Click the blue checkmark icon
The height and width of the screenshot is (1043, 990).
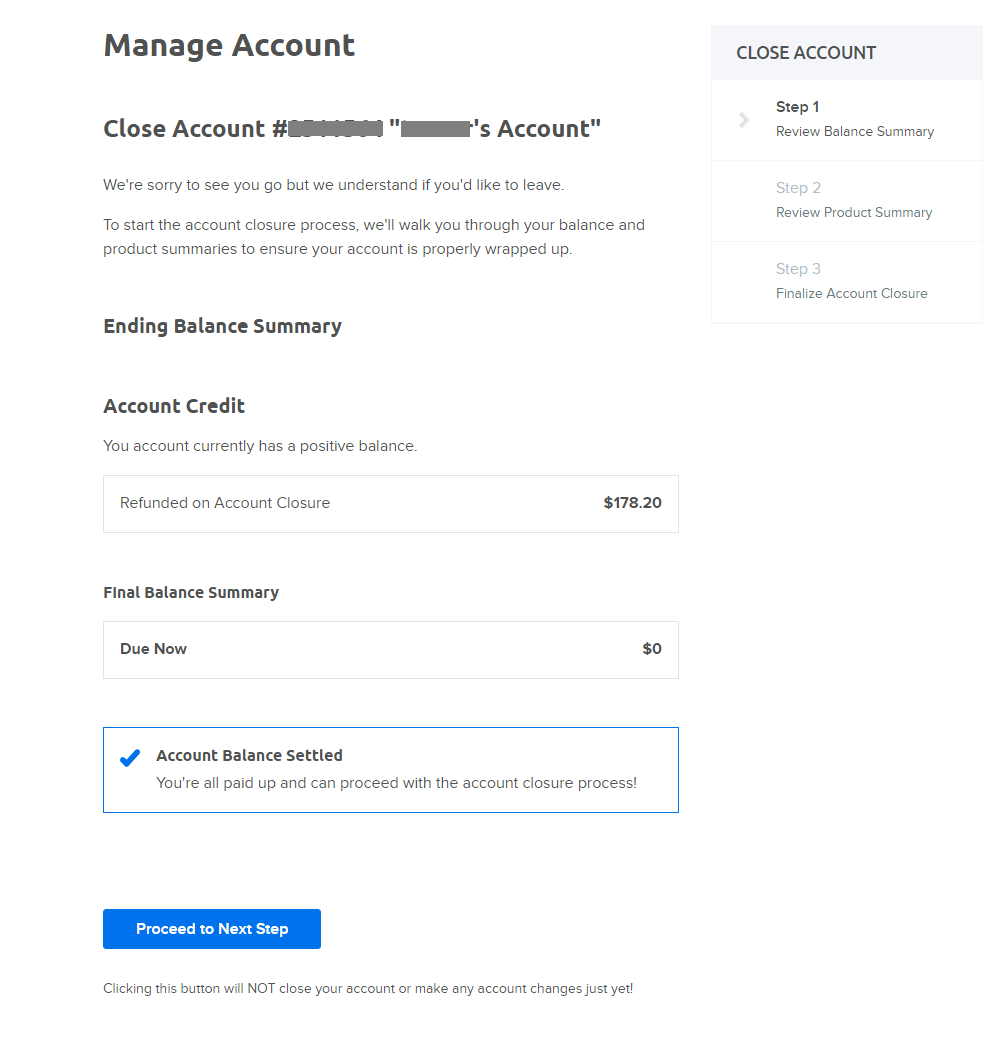[x=130, y=758]
